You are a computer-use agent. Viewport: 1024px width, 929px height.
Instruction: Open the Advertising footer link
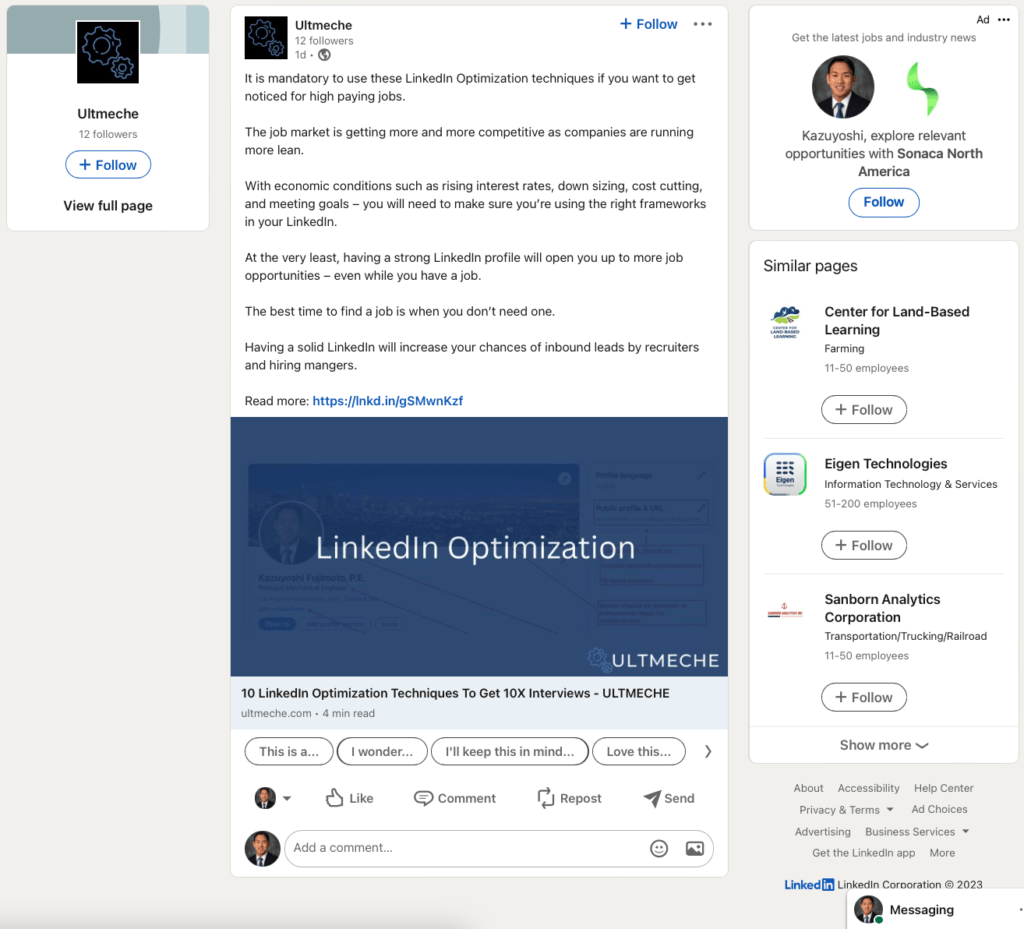click(823, 832)
